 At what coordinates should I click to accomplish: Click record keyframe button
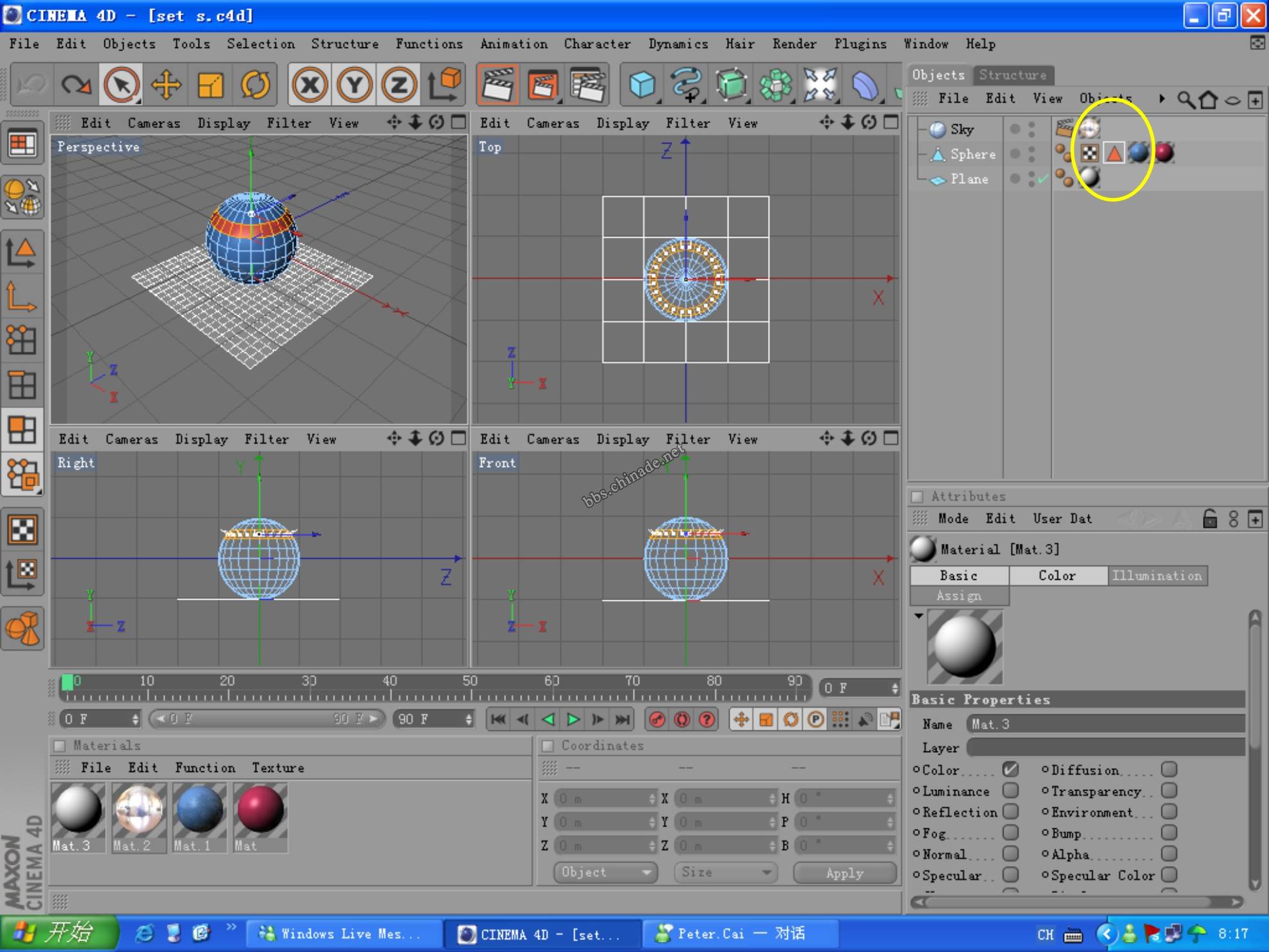pos(657,719)
